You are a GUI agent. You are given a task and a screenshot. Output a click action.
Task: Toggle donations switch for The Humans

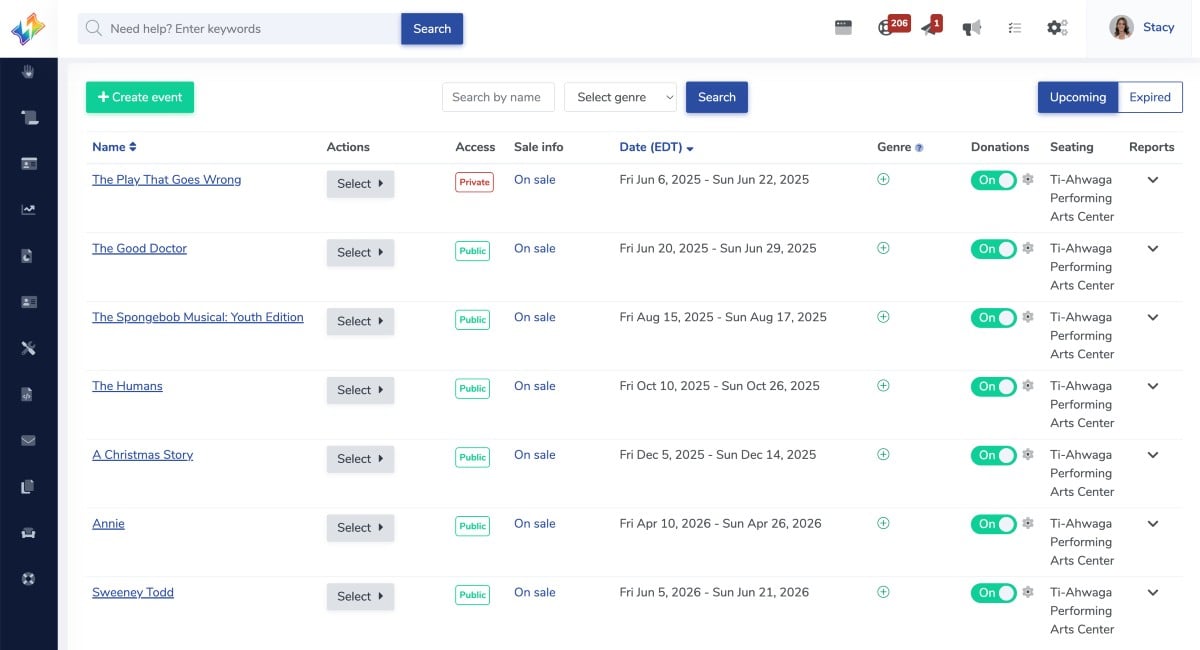[993, 386]
